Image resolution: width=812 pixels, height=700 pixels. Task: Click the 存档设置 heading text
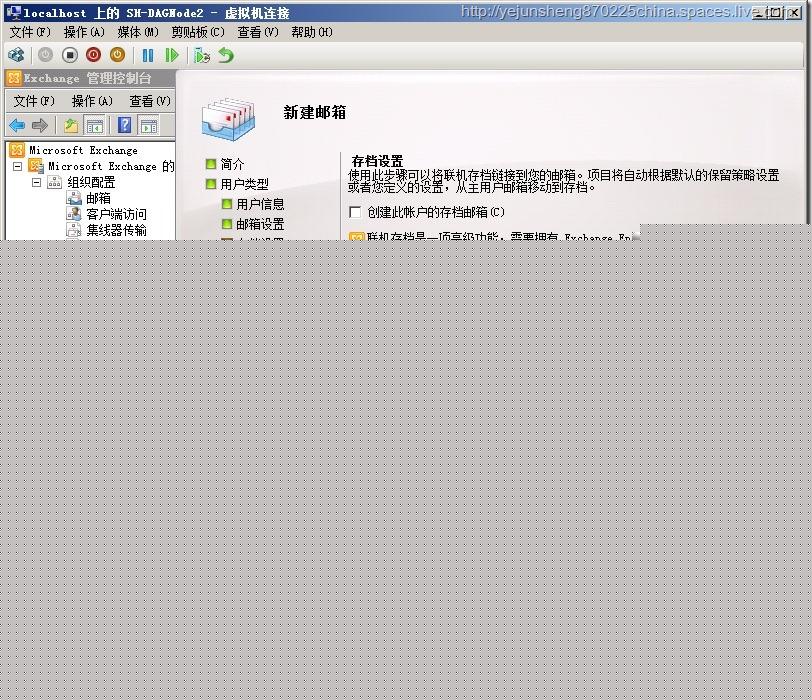[378, 161]
